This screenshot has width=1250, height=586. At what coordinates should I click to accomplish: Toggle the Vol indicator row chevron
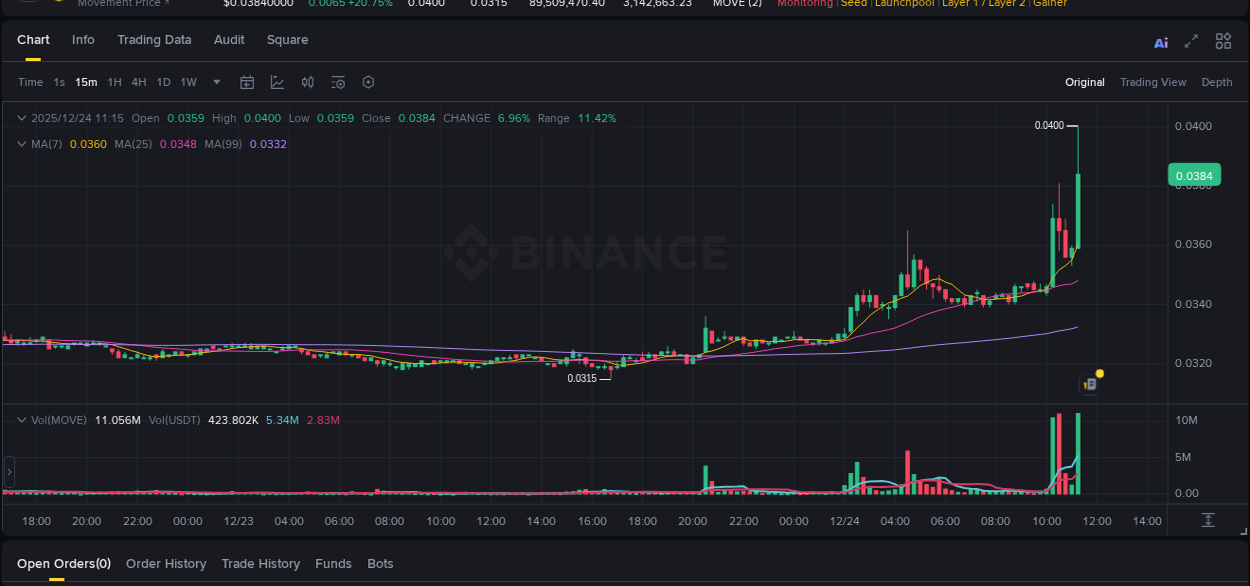20,419
